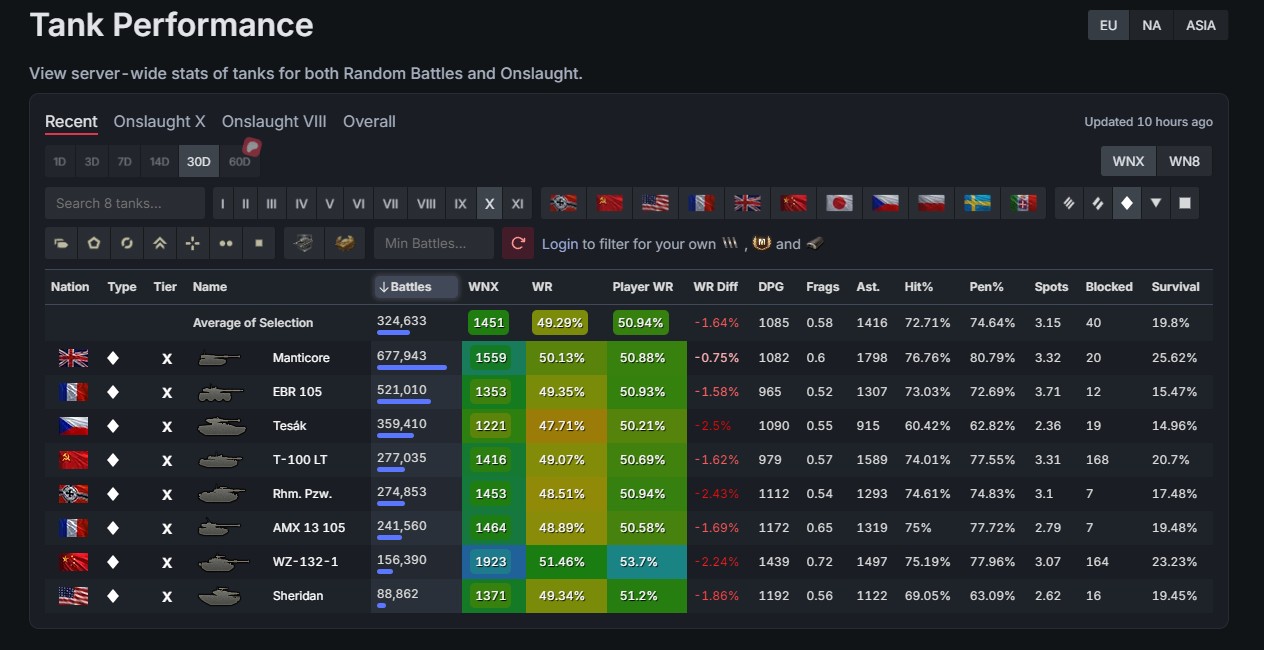
Task: Select the tank destroyer triangle class icon
Action: pyautogui.click(x=1156, y=203)
